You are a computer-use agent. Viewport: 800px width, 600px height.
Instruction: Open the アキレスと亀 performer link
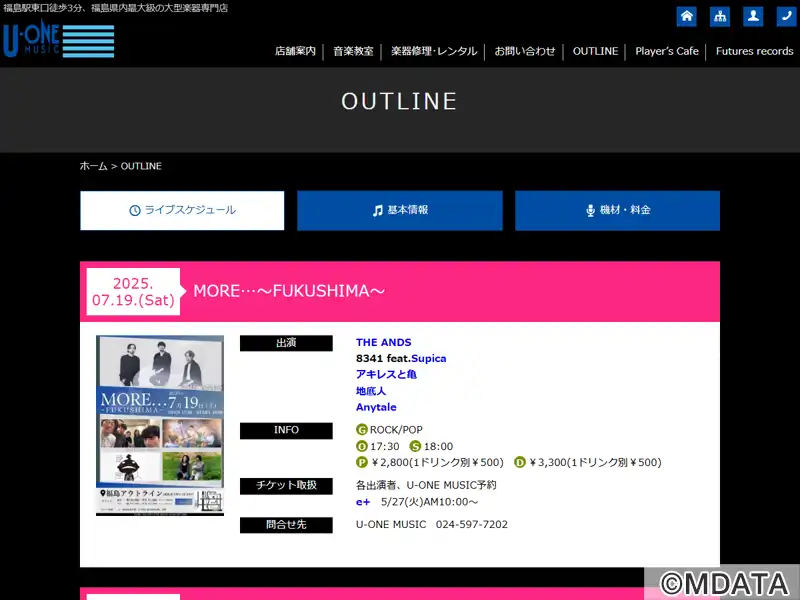(386, 374)
